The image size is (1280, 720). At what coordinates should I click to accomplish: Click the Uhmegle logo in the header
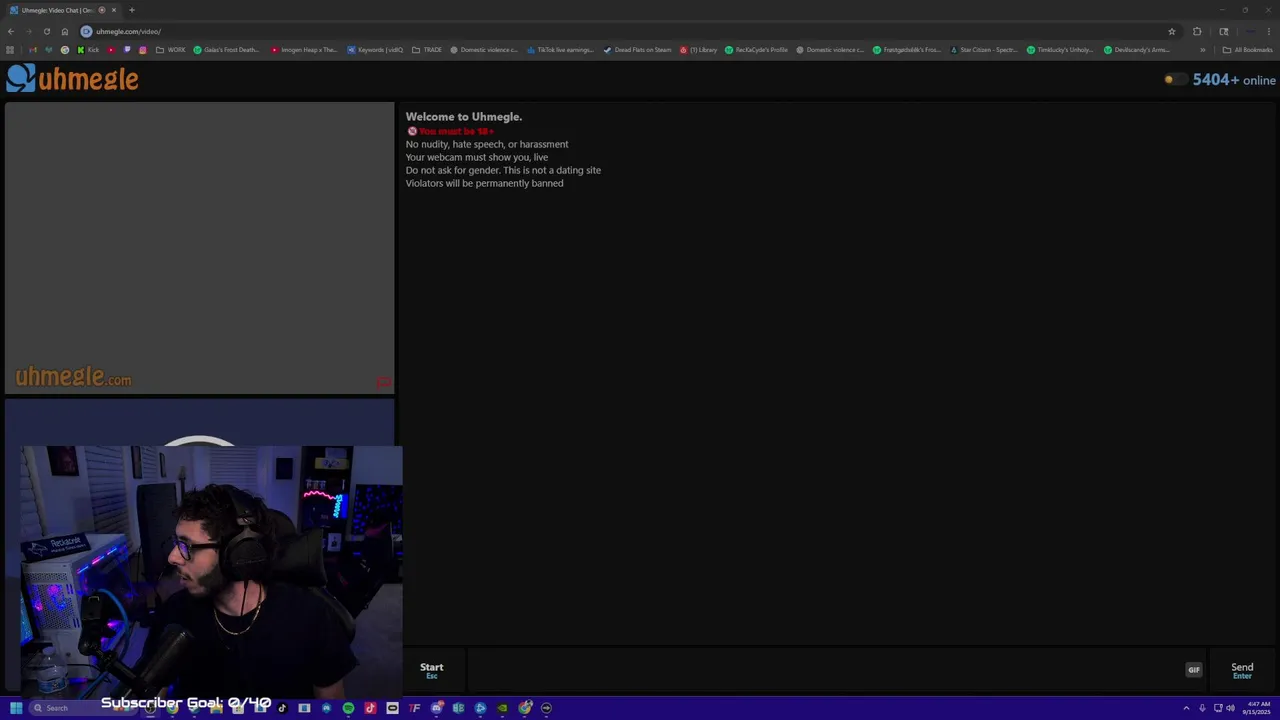pos(72,79)
